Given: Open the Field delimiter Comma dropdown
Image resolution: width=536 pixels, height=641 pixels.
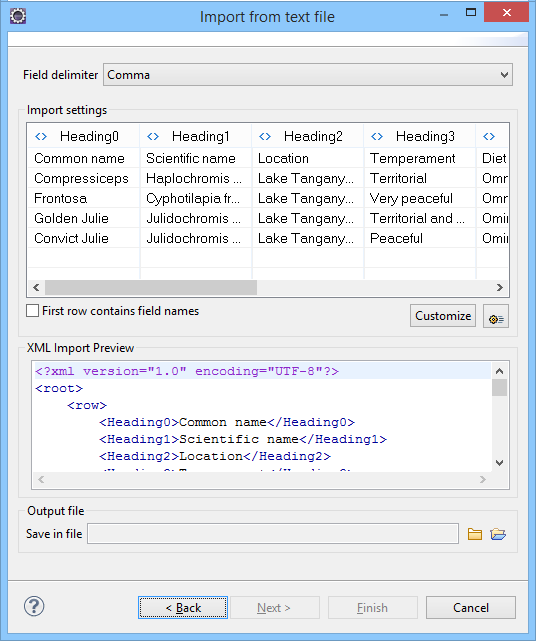Looking at the screenshot, I should coord(308,75).
